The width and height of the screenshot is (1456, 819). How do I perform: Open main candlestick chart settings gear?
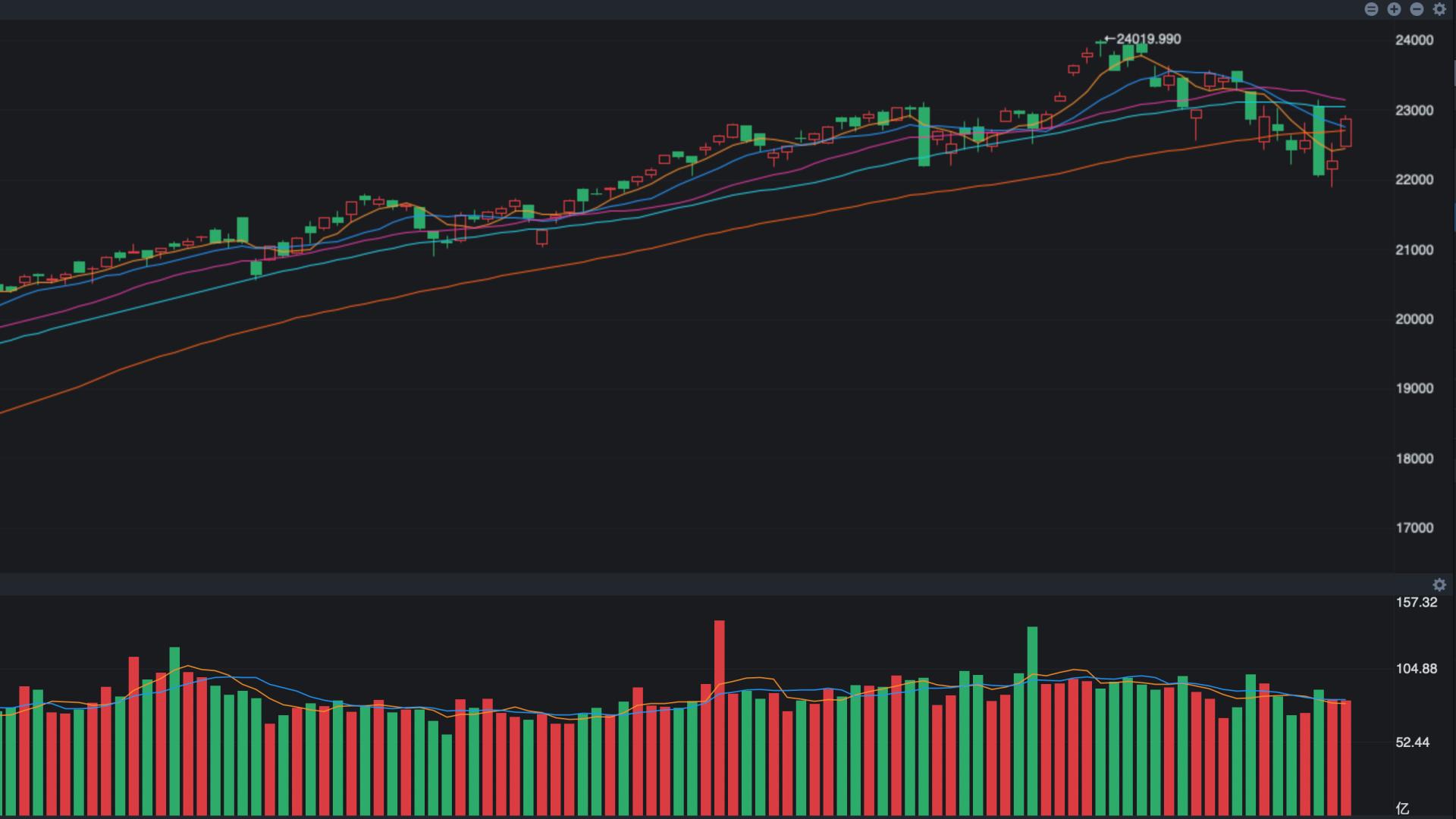coord(1439,9)
